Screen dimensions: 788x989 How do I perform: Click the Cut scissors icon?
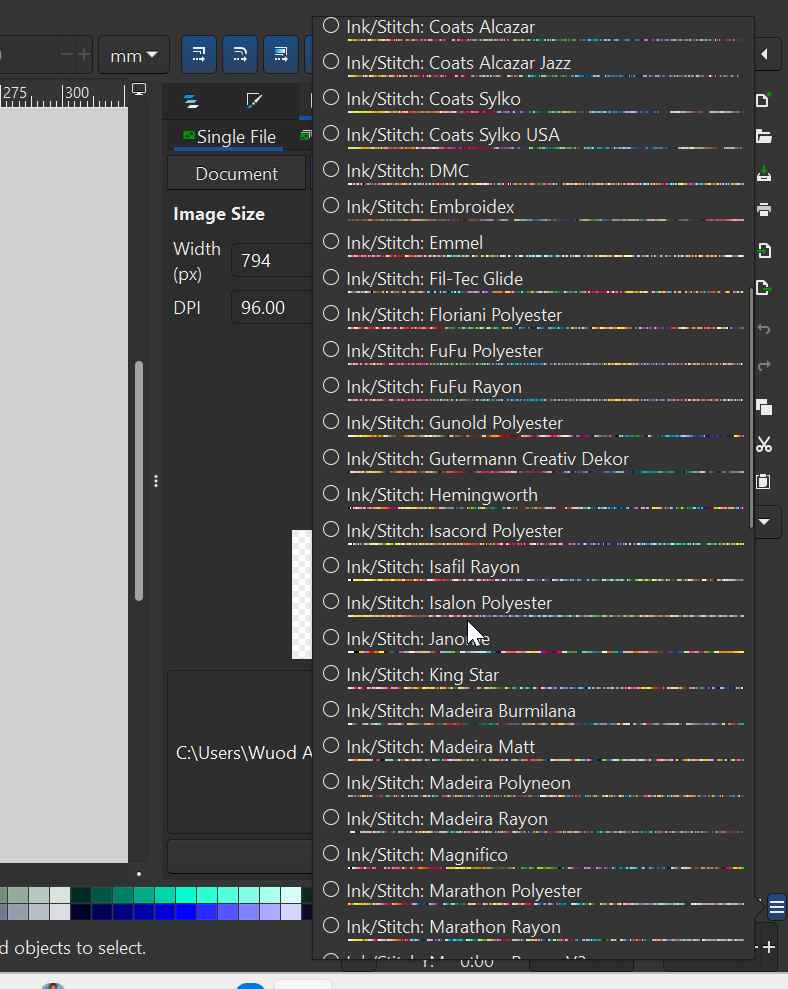pos(763,445)
